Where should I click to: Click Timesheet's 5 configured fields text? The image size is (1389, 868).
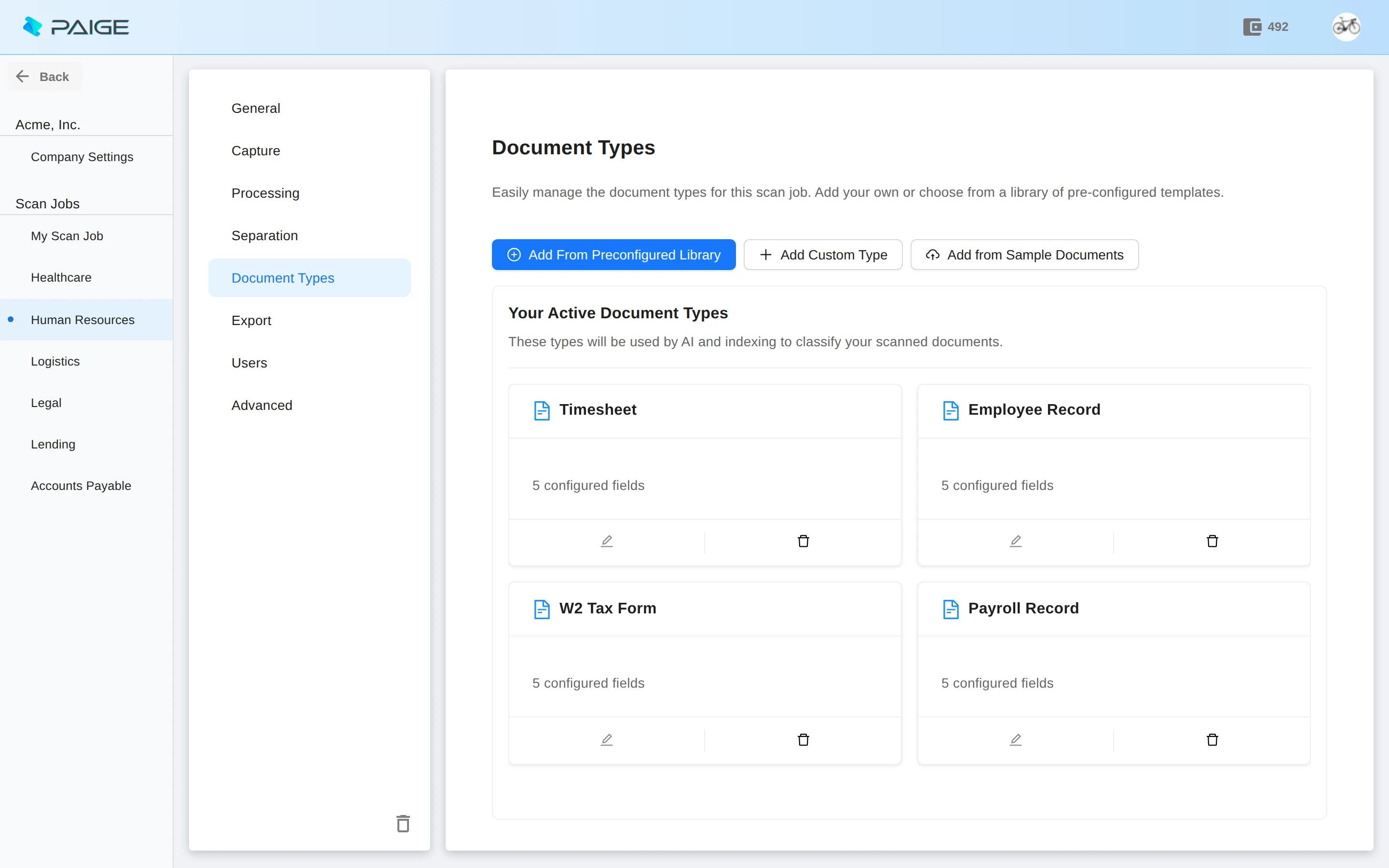tap(588, 486)
